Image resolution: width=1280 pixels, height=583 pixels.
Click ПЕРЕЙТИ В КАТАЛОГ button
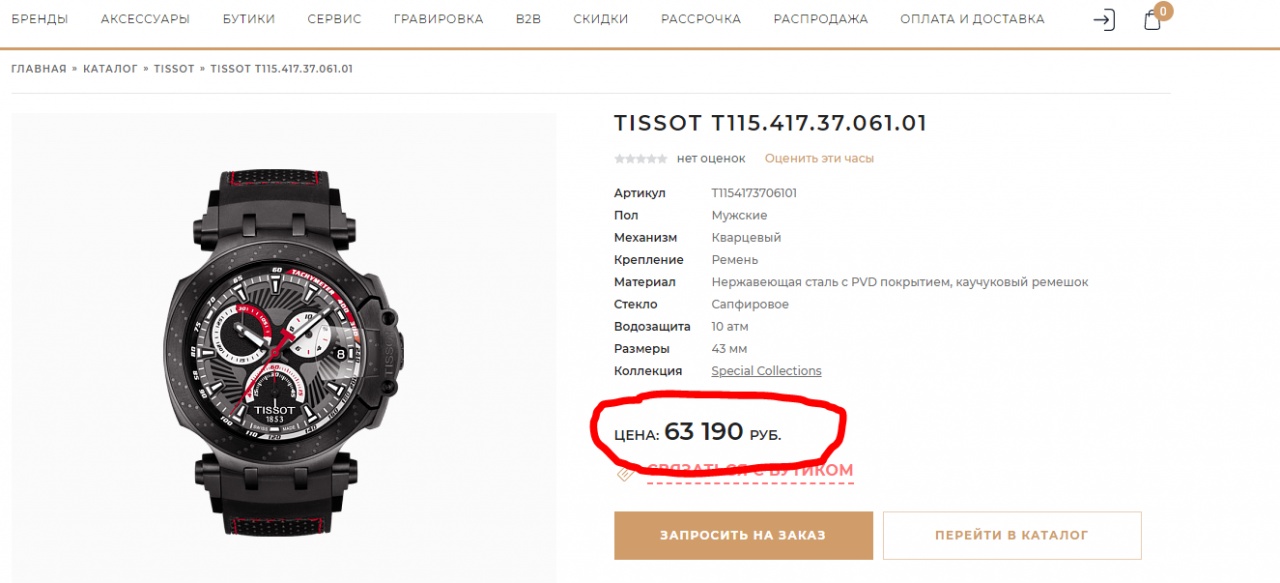[1012, 535]
